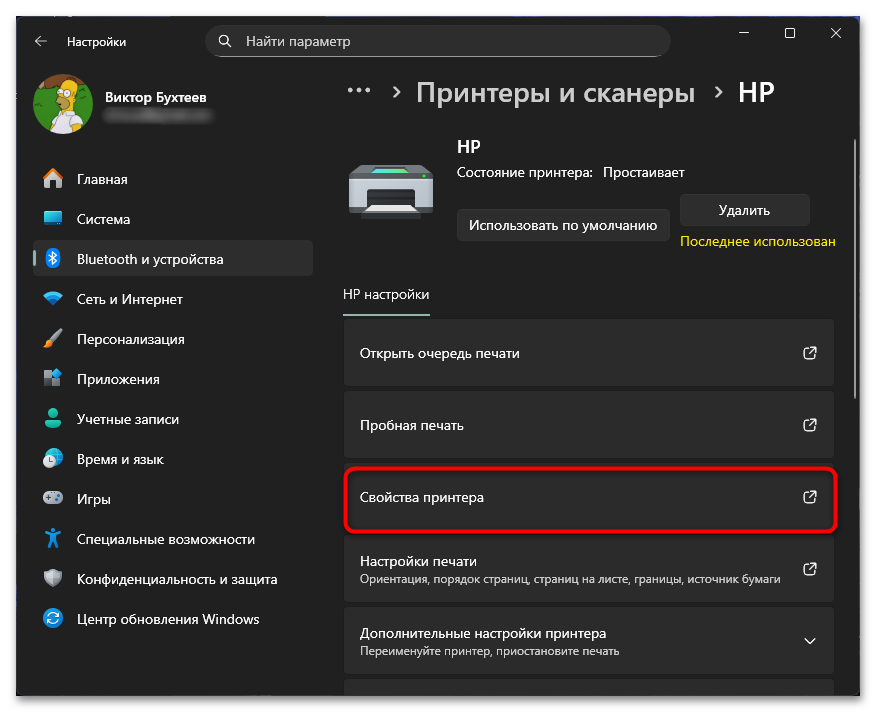Open Свойства принтера

(x=589, y=497)
